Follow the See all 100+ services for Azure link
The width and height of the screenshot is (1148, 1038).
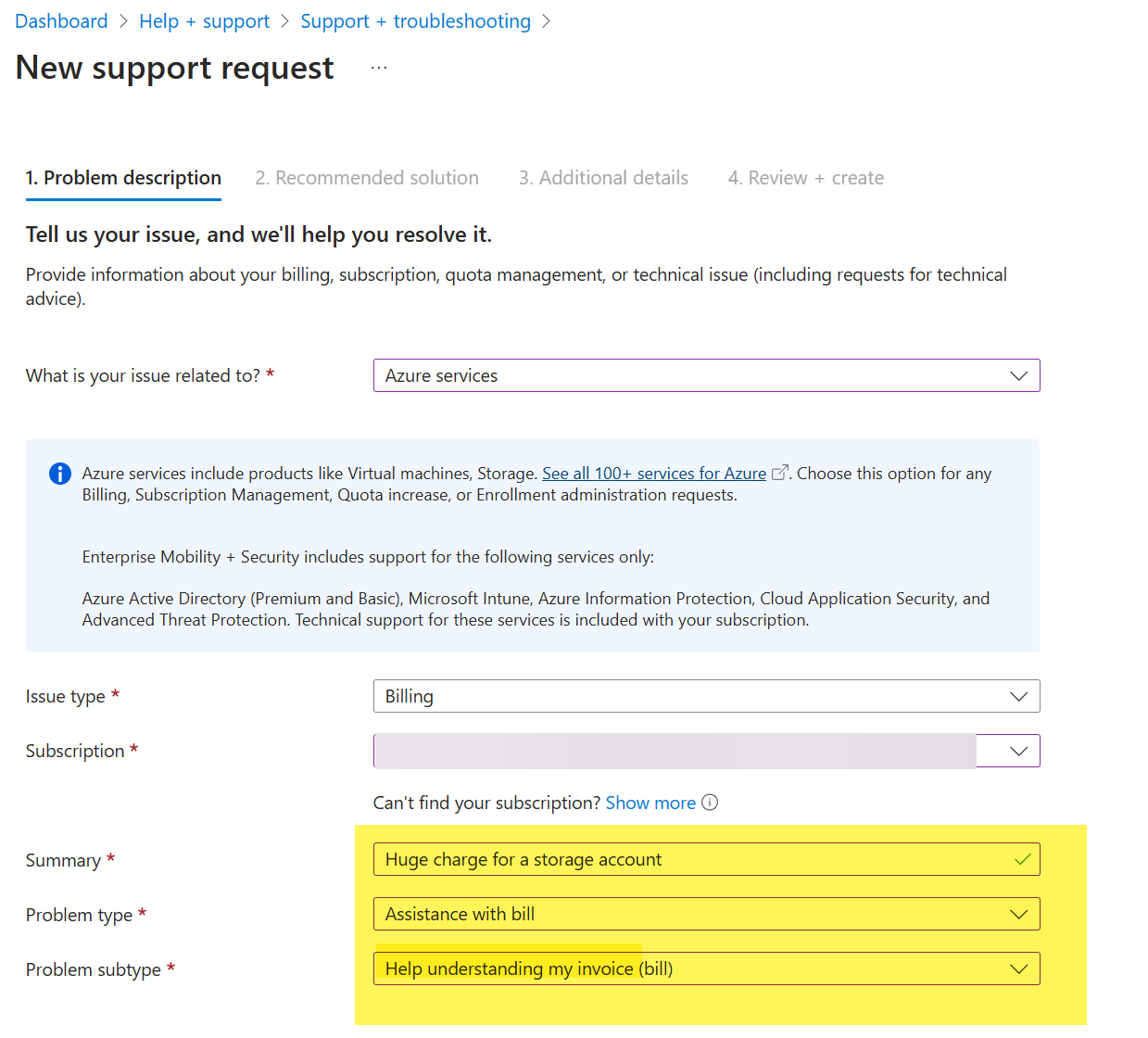tap(654, 474)
